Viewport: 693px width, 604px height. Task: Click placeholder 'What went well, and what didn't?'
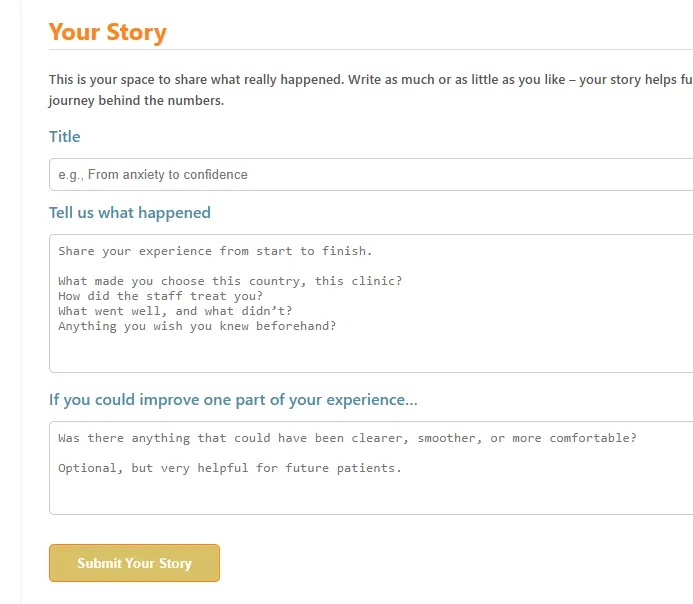pos(175,311)
